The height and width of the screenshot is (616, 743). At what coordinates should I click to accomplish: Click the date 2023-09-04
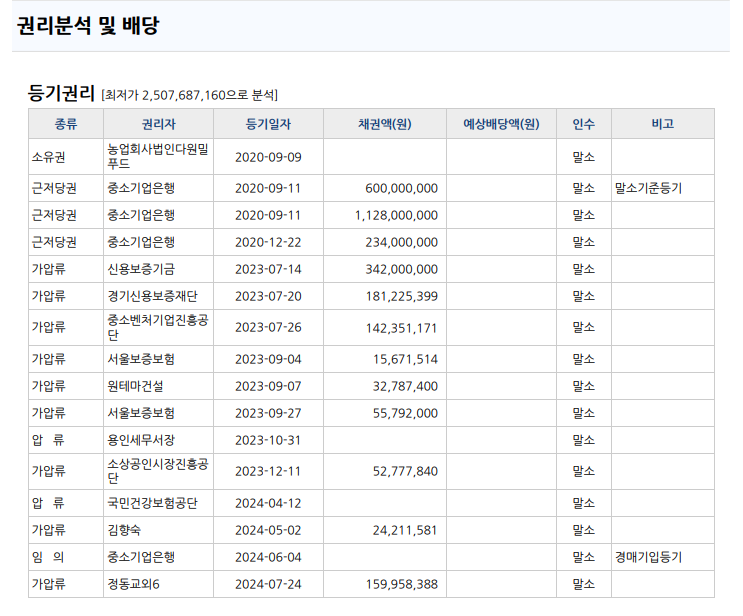(x=268, y=360)
